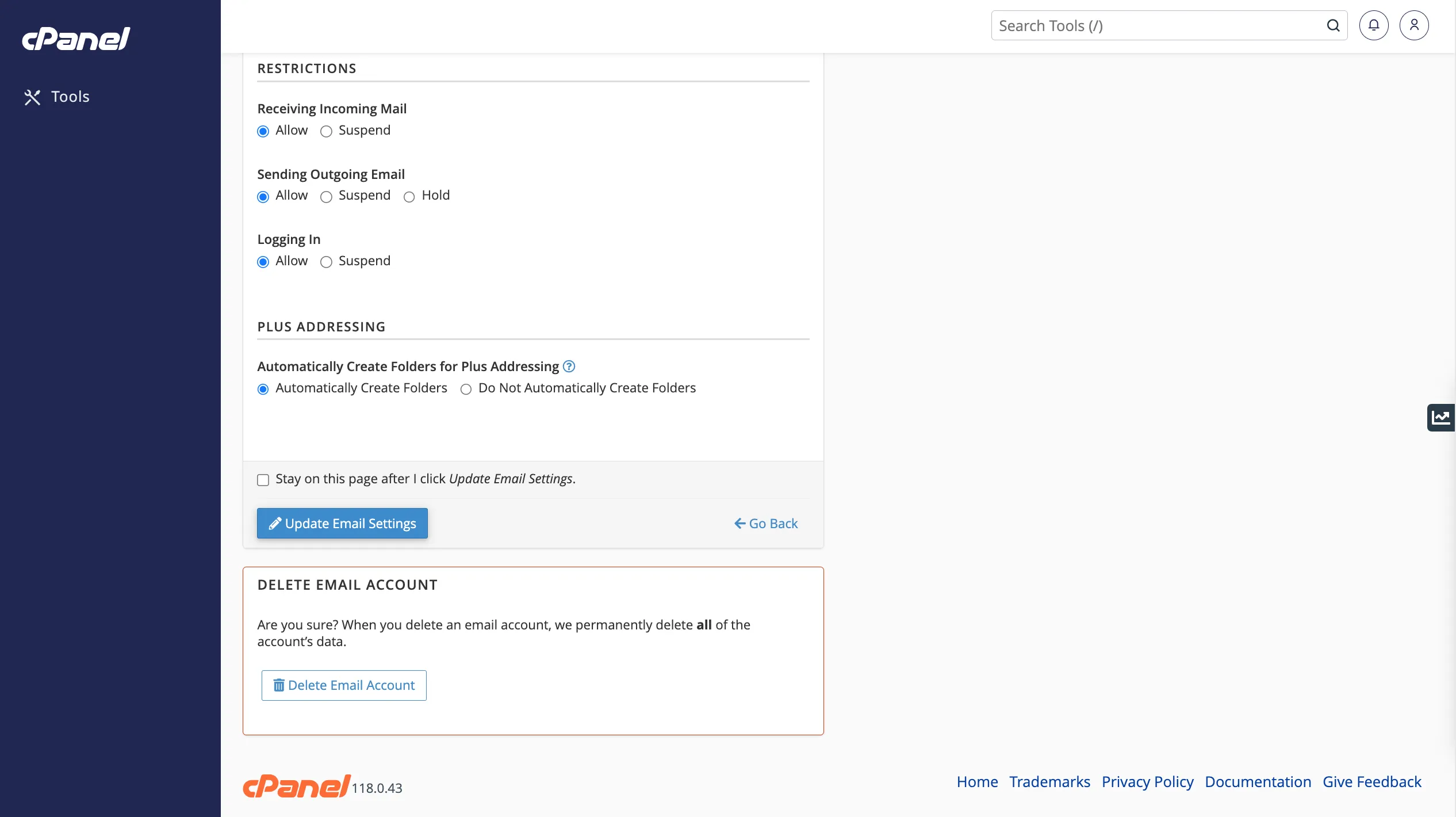
Task: Open the statistics chart side tab
Action: coord(1441,417)
